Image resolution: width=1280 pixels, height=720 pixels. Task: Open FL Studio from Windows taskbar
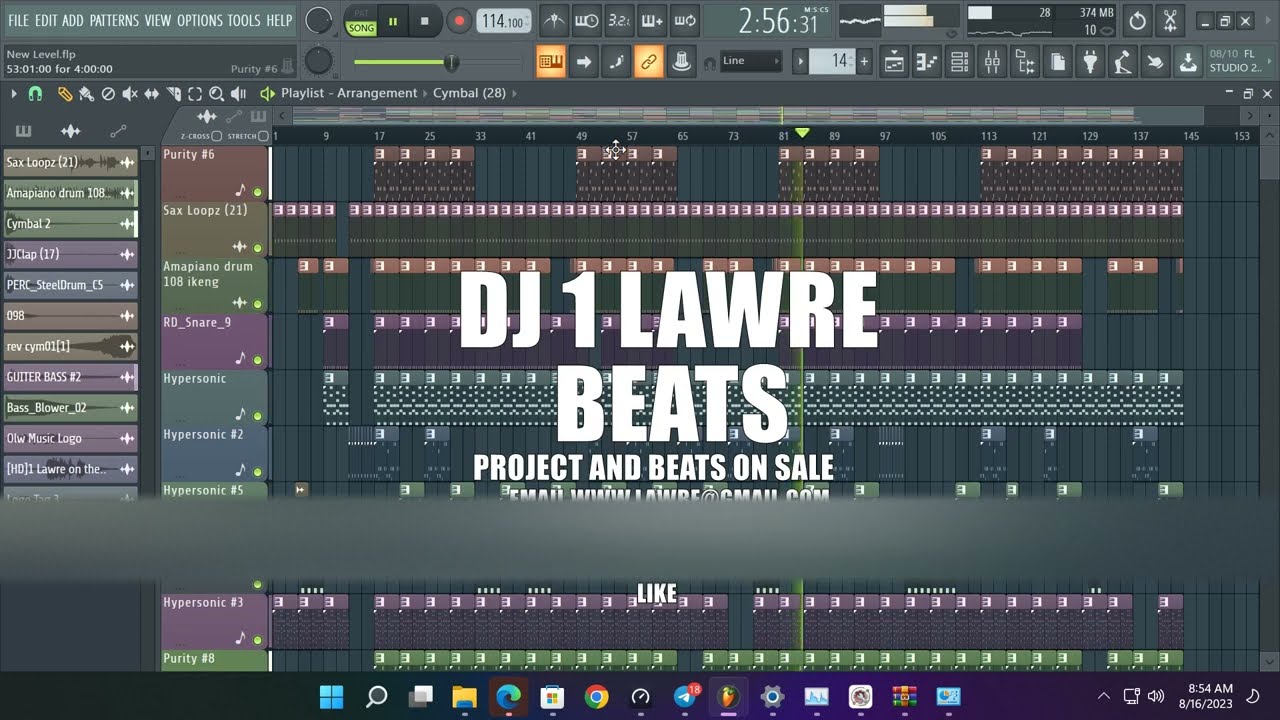pyautogui.click(x=728, y=696)
